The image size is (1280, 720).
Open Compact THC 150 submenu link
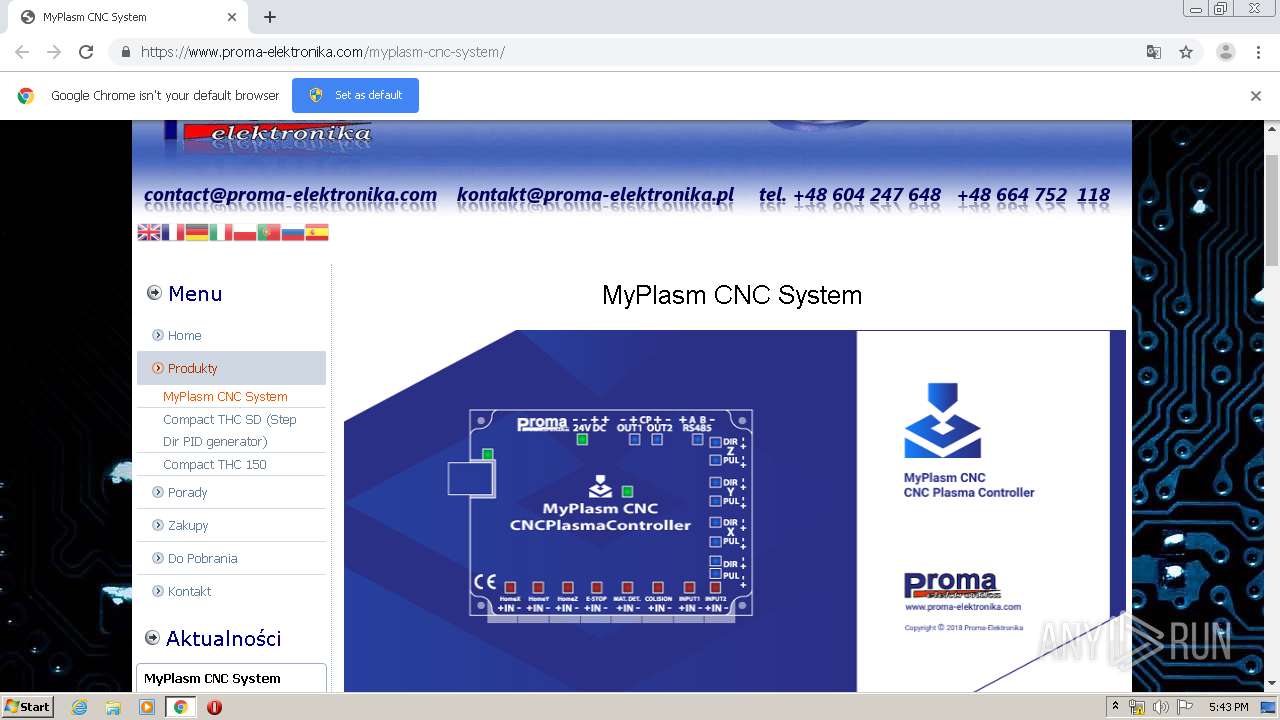215,464
